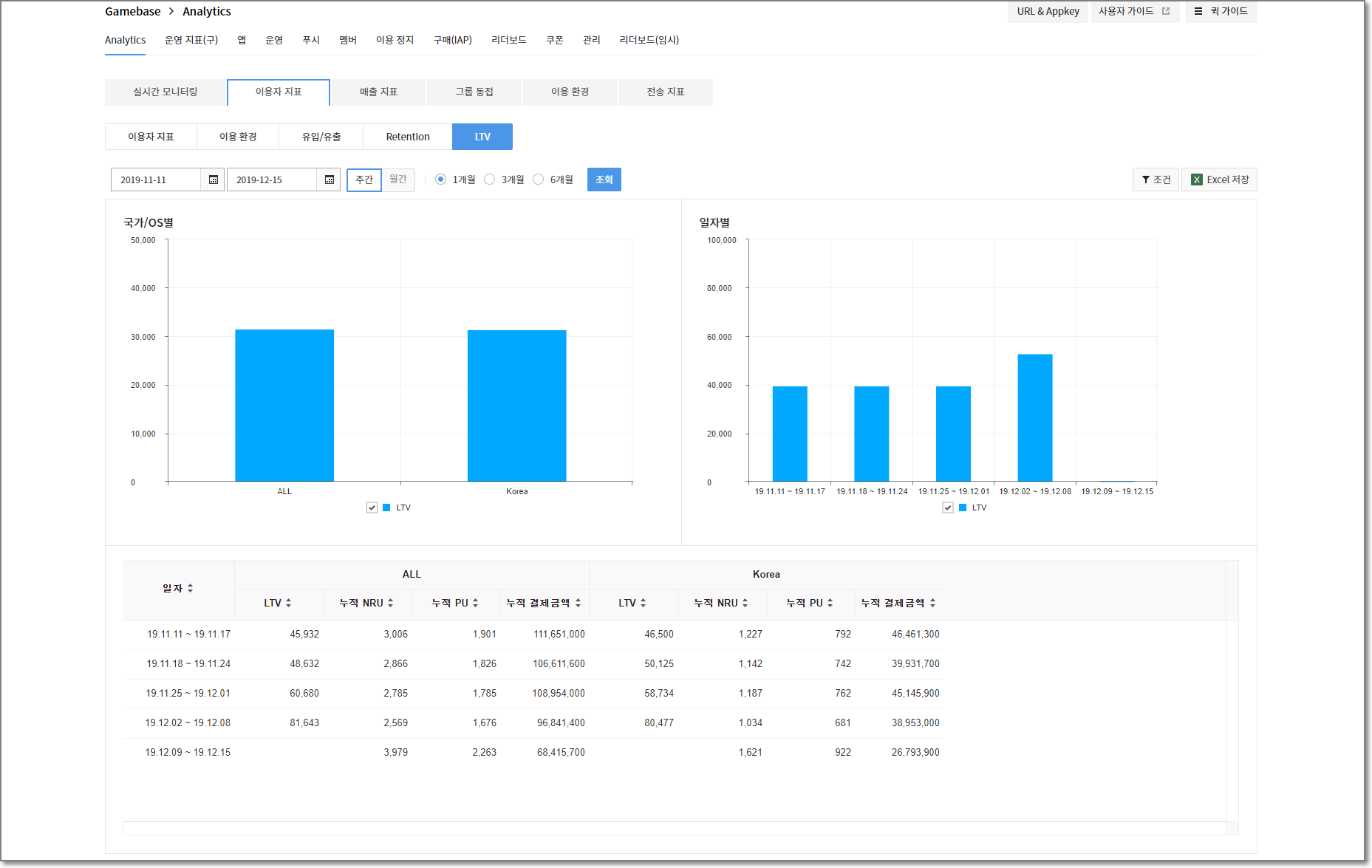Switch to 월간 monthly view
This screenshot has height=868, width=1372.
(x=398, y=180)
